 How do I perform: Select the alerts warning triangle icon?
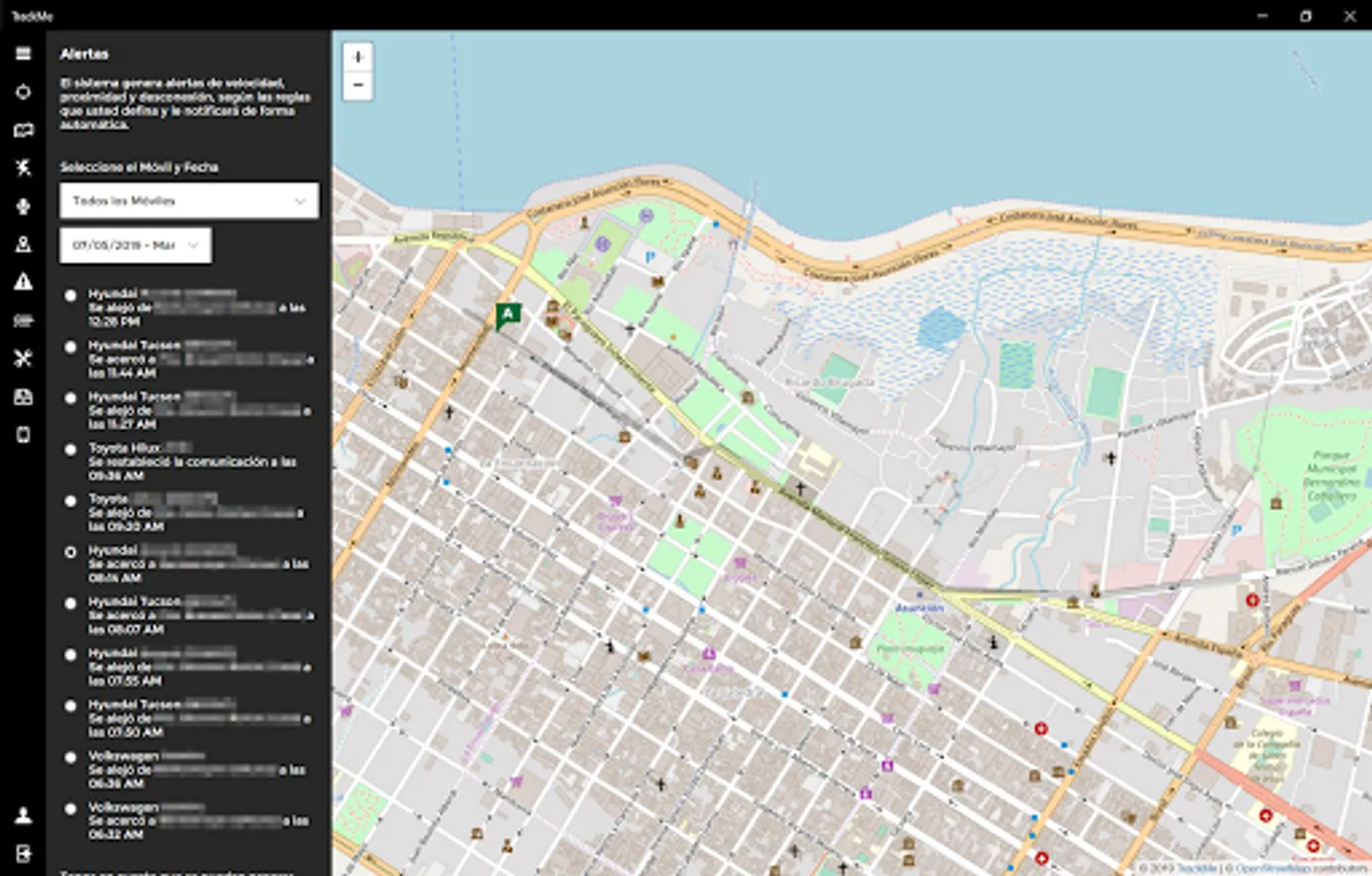pyautogui.click(x=23, y=282)
